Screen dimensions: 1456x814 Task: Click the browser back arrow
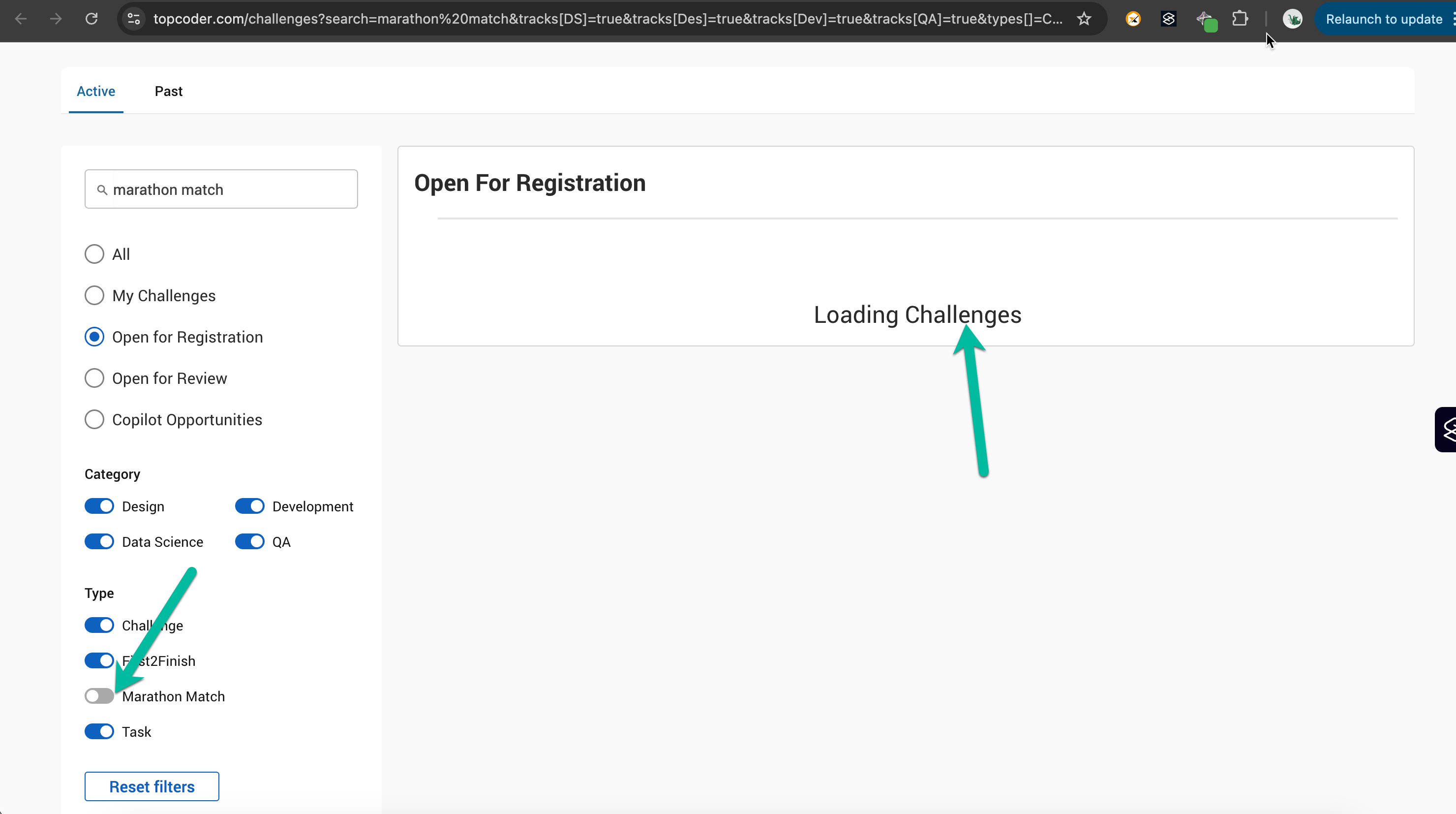(21, 19)
